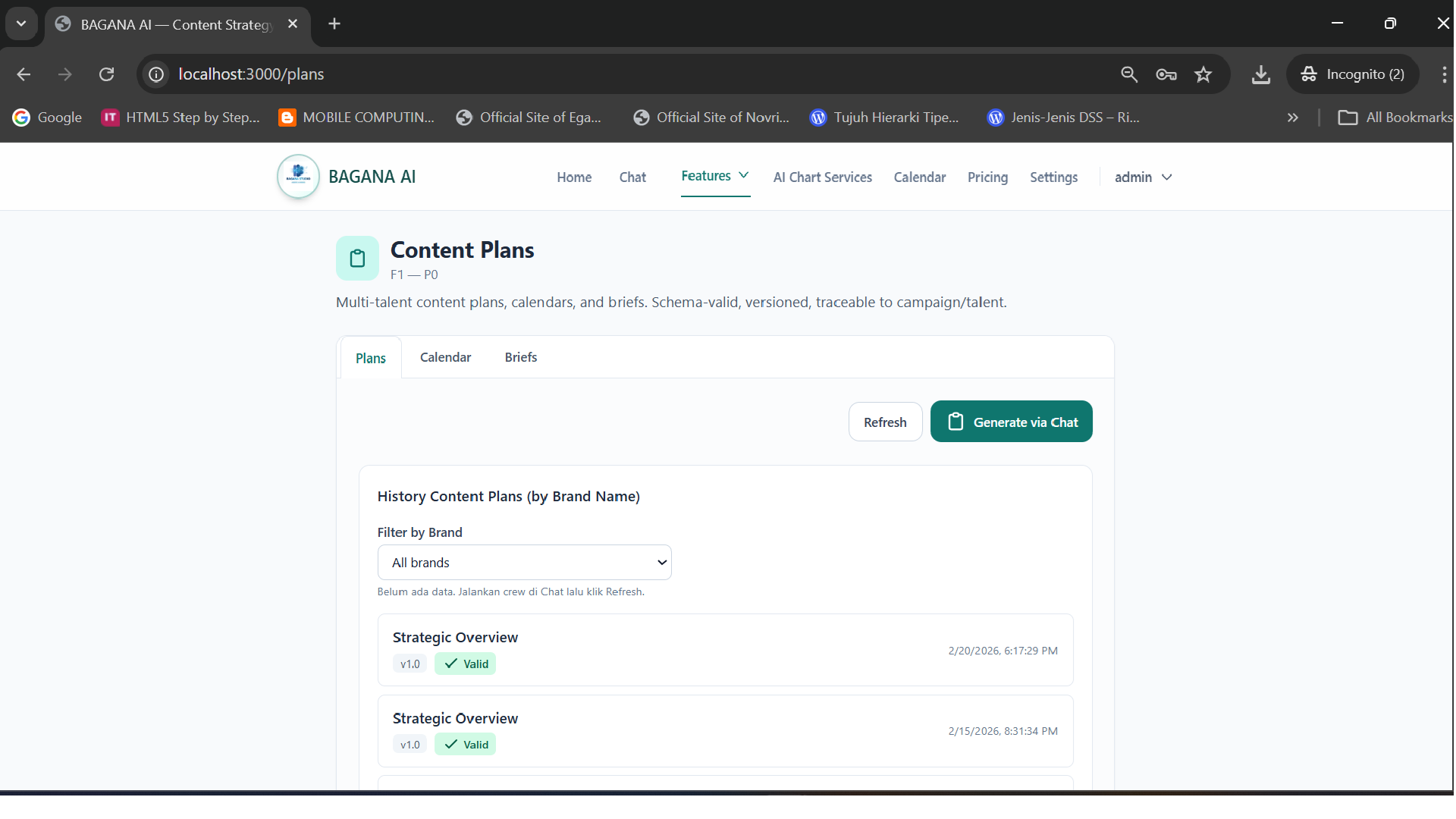Open saved passwords via the key icon

(x=1166, y=74)
